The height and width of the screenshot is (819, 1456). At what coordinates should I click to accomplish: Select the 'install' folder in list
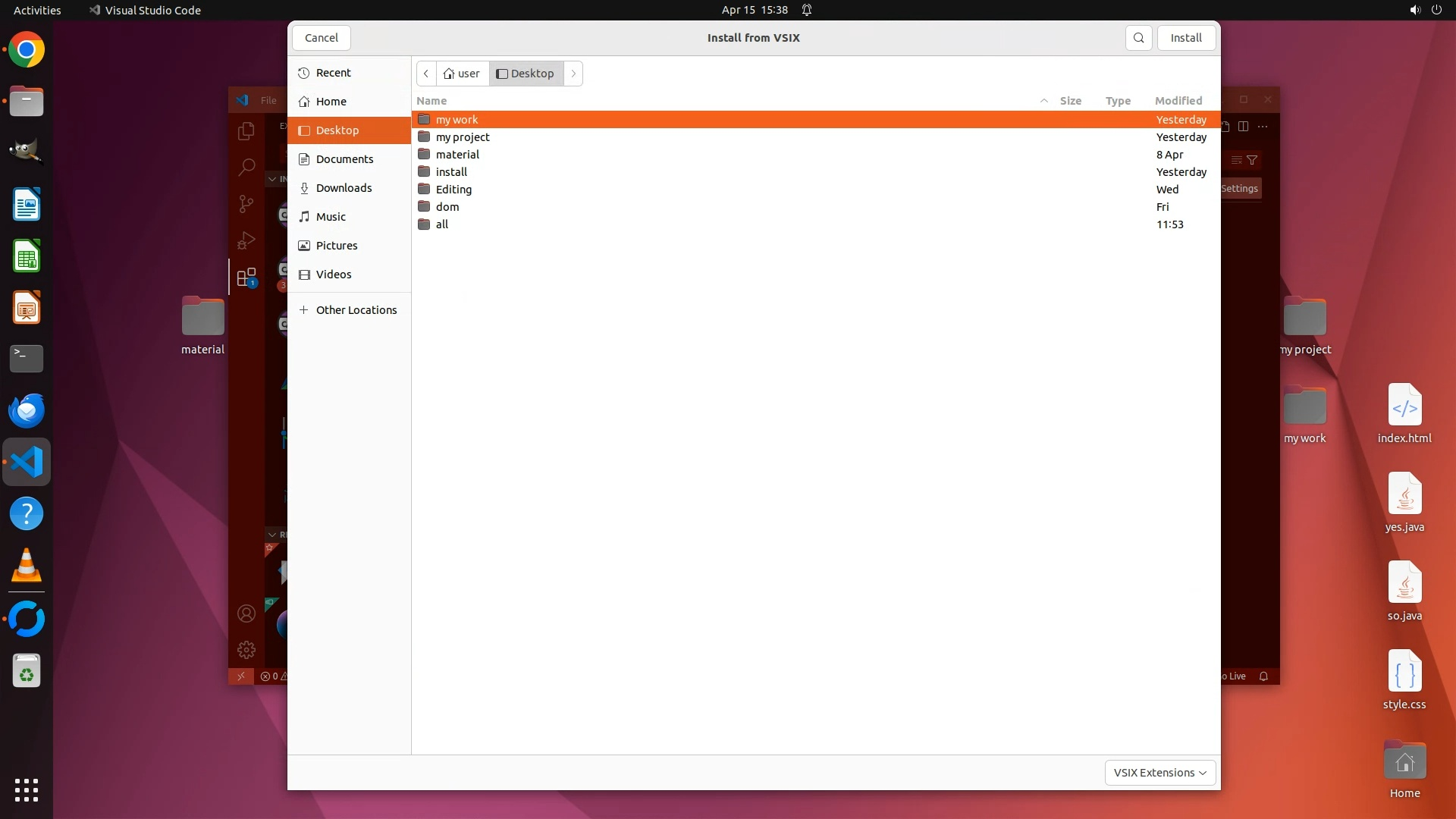coord(451,172)
